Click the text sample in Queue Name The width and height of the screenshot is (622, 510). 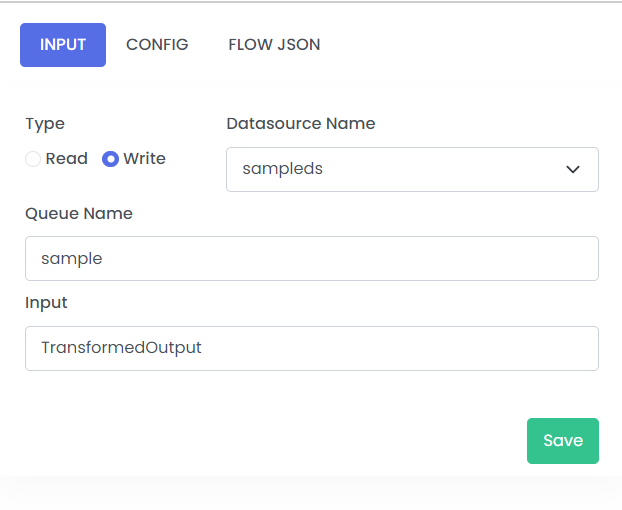[x=72, y=259]
